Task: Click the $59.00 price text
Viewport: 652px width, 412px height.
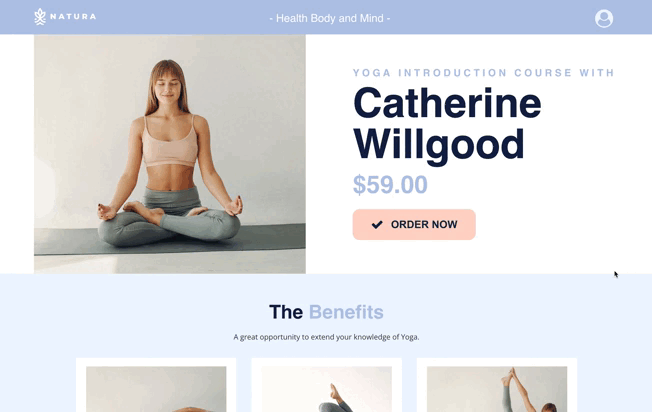Action: tap(390, 185)
